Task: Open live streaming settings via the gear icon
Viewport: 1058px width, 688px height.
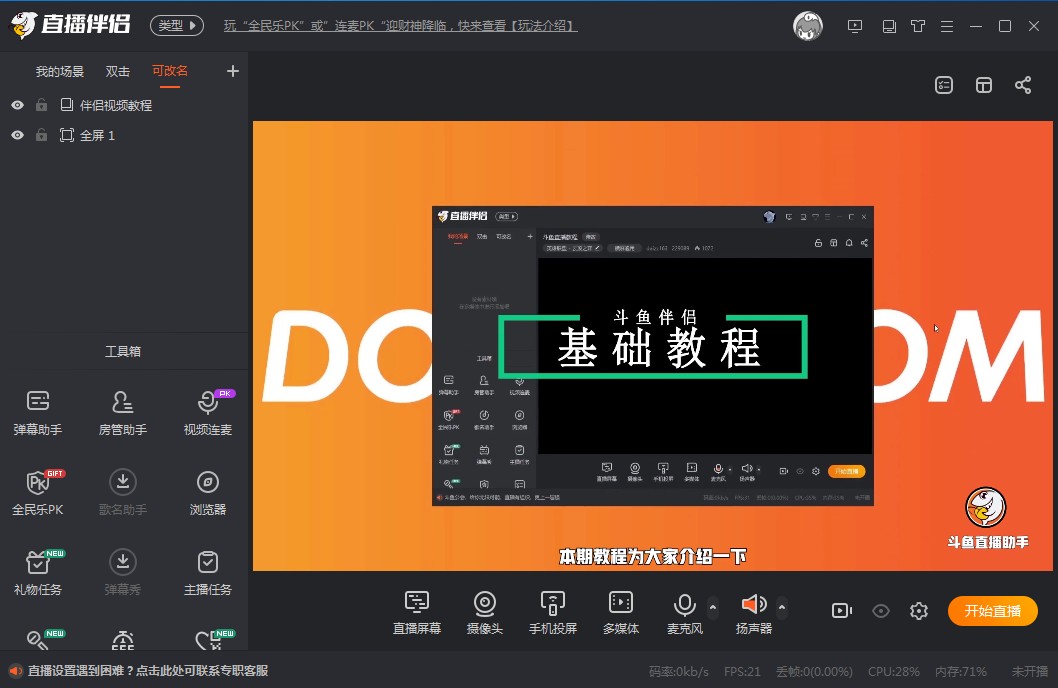Action: coord(919,610)
